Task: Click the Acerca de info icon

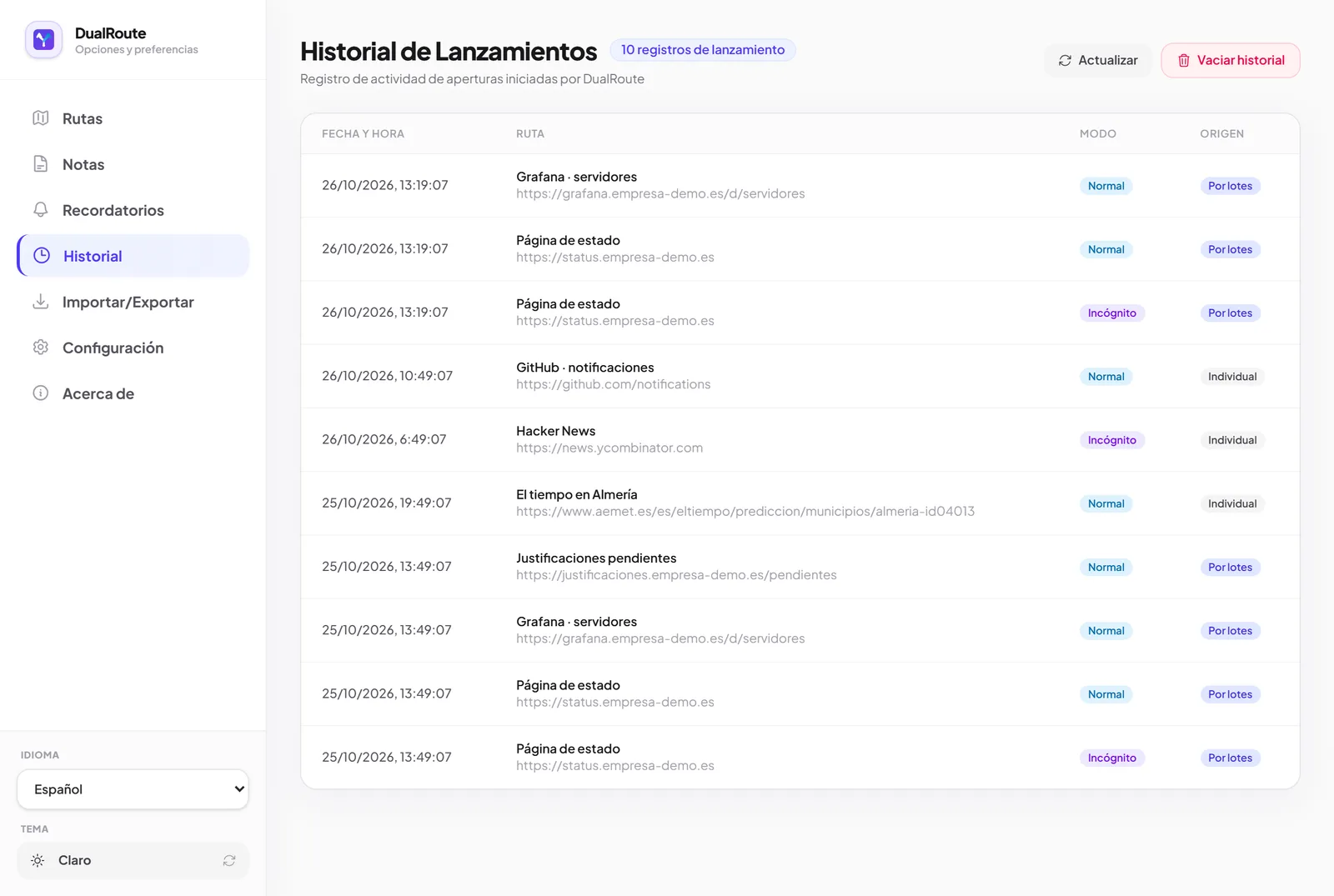Action: tap(40, 393)
